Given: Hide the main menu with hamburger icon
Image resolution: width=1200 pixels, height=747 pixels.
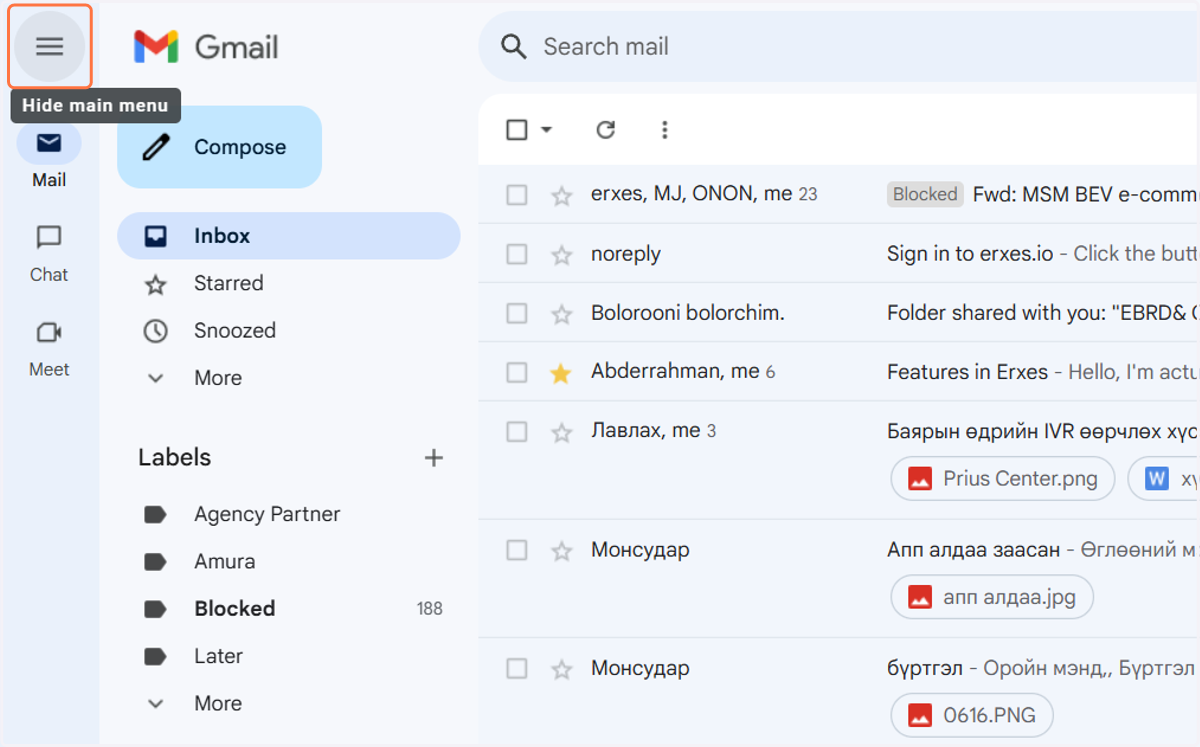Looking at the screenshot, I should (50, 46).
